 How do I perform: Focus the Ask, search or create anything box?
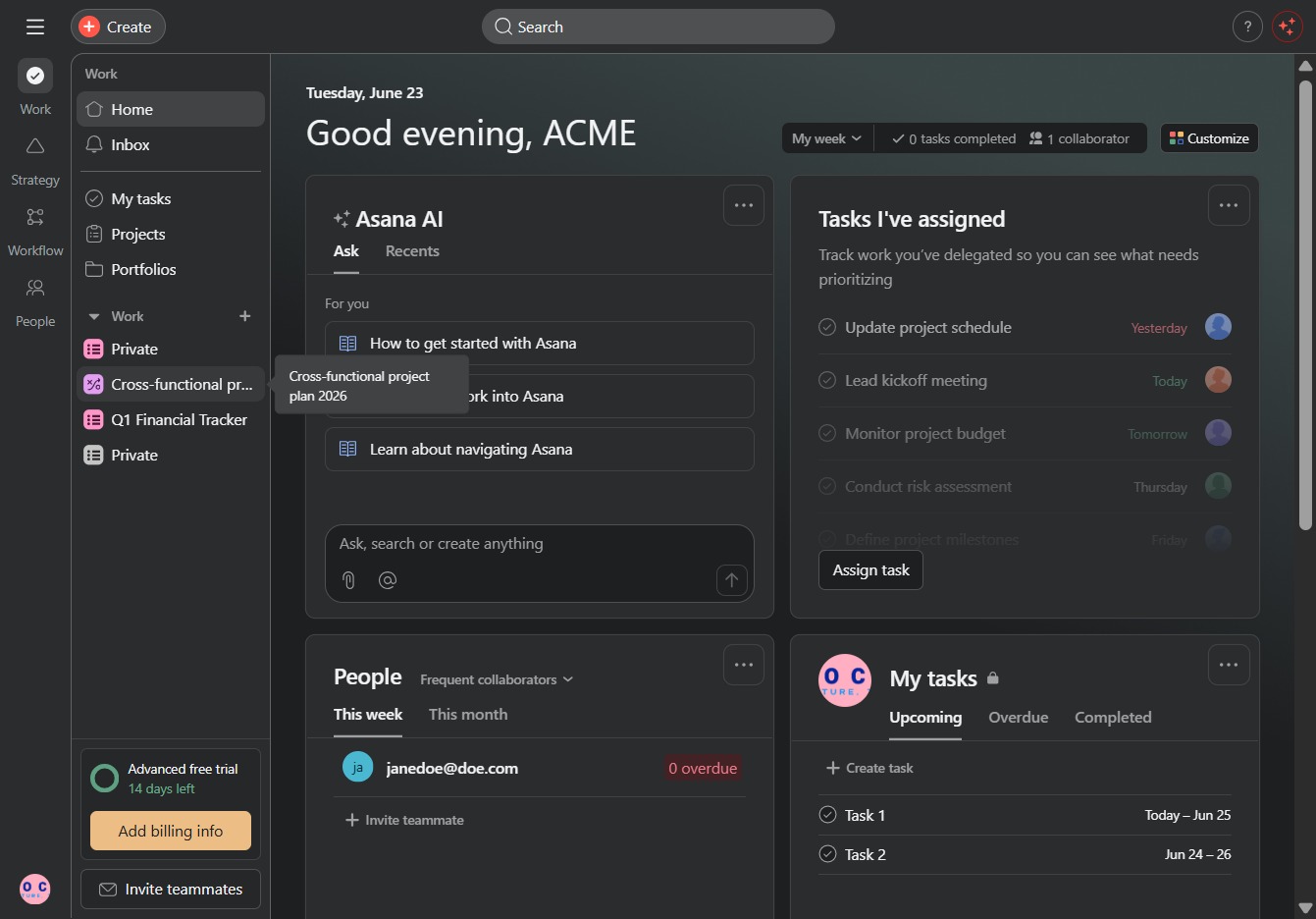coord(540,564)
